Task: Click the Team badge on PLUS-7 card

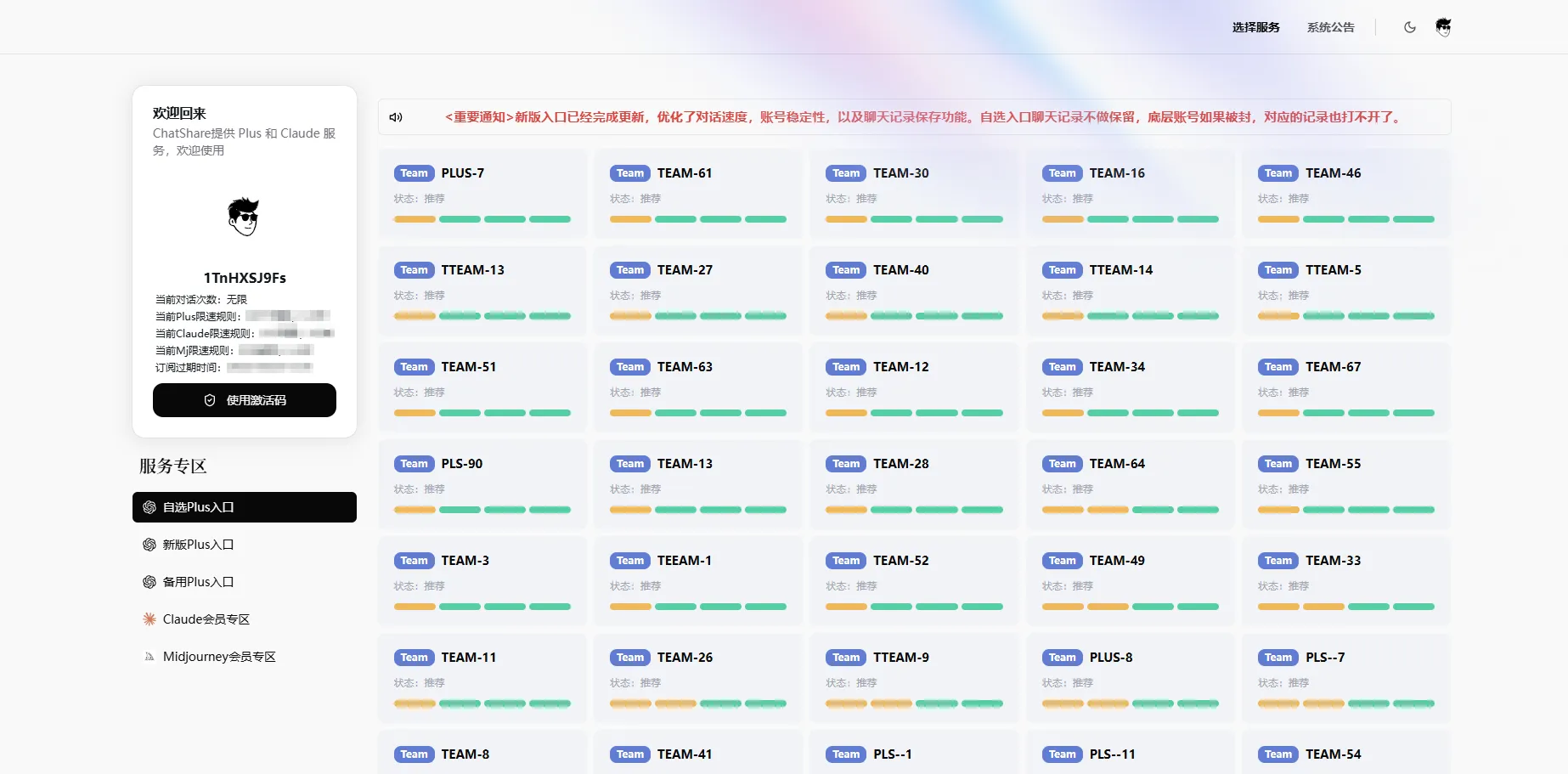Action: pos(414,173)
